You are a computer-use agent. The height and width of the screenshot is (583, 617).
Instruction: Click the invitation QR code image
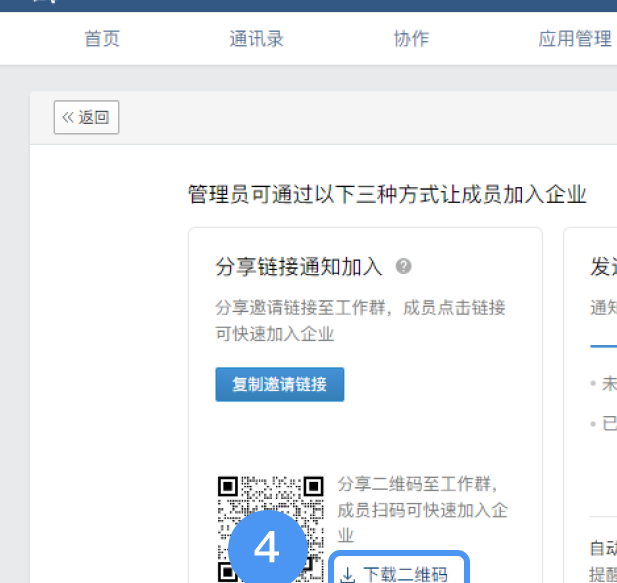[271, 529]
